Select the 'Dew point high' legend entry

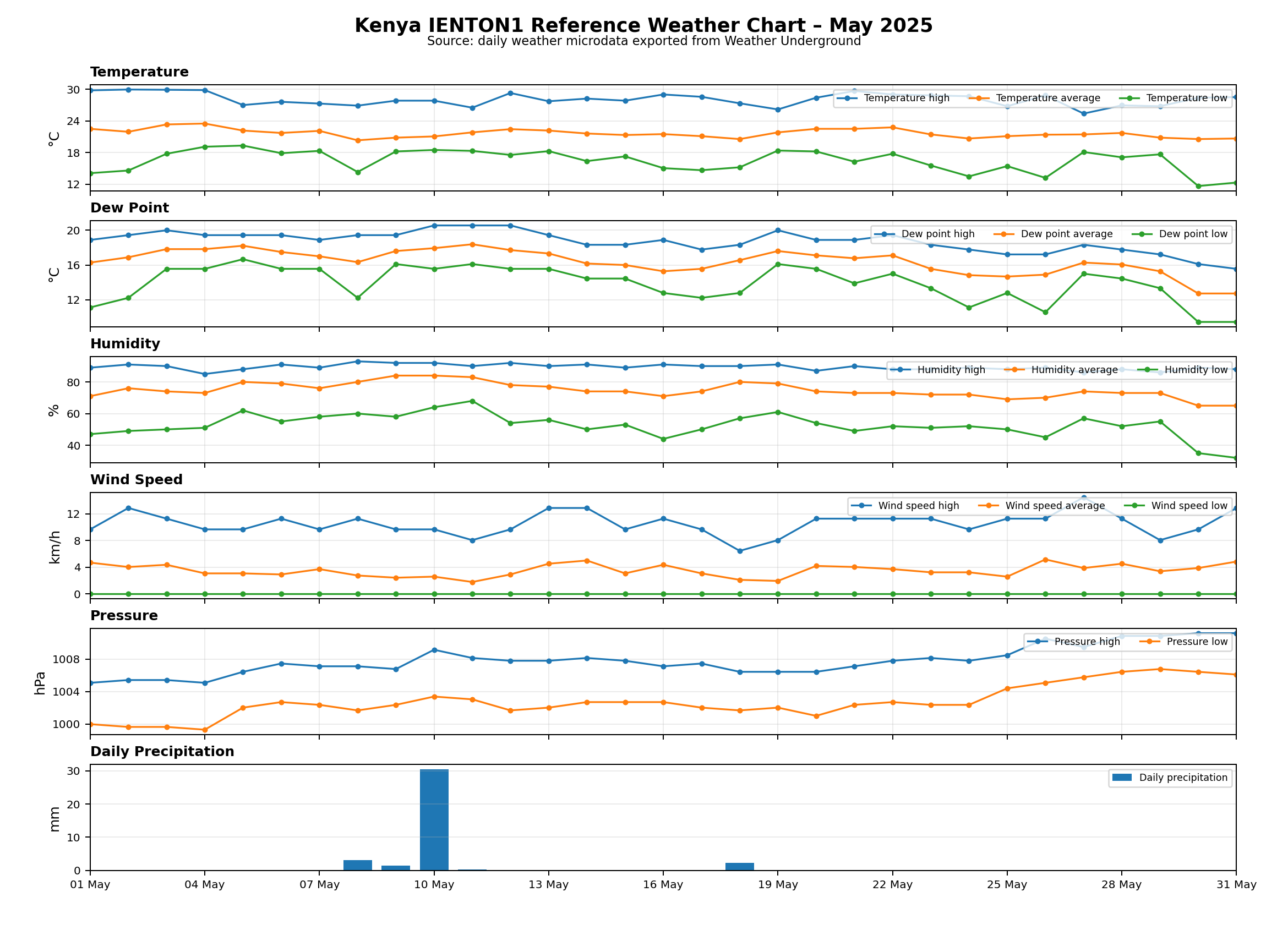[924, 234]
